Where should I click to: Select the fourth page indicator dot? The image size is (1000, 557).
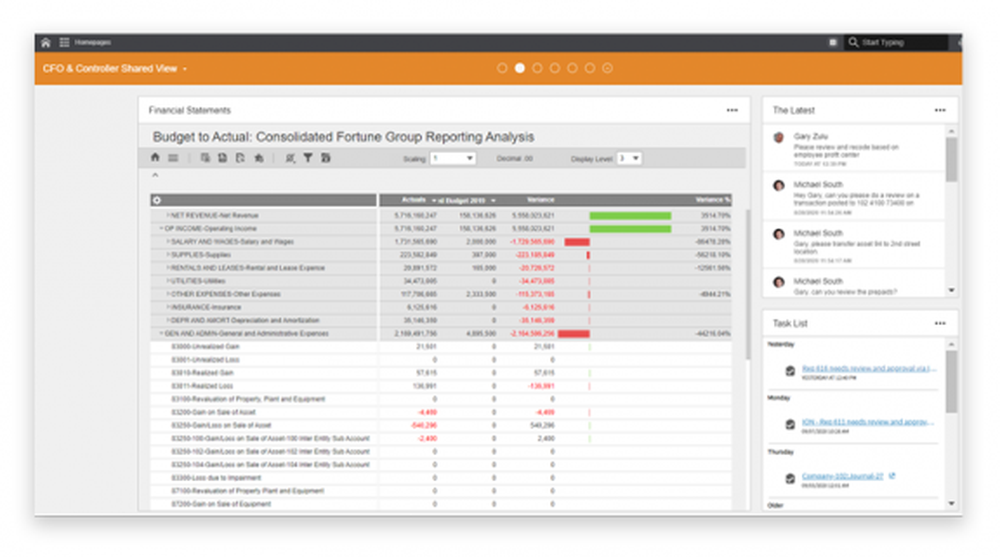(555, 68)
